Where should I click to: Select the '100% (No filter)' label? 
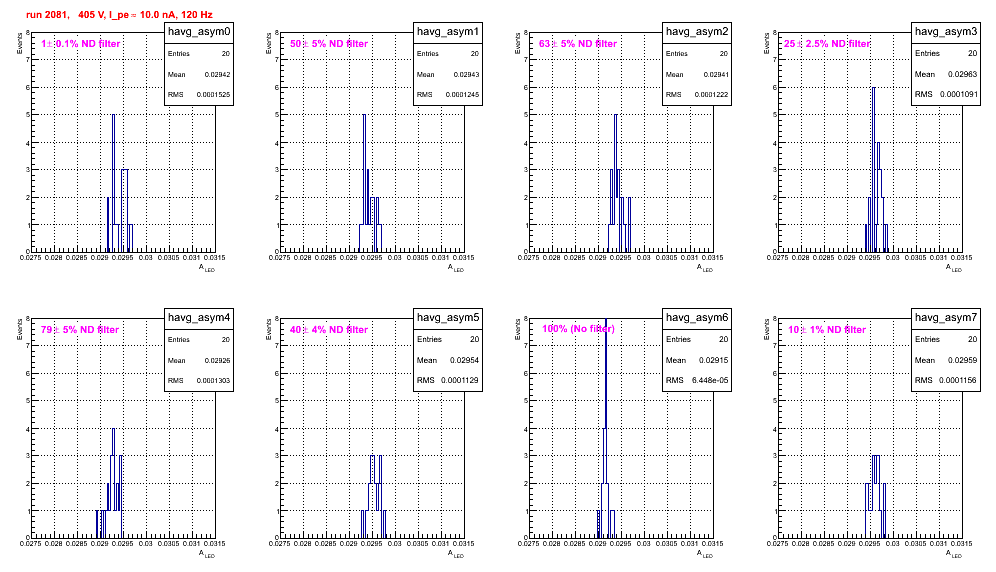pos(578,329)
